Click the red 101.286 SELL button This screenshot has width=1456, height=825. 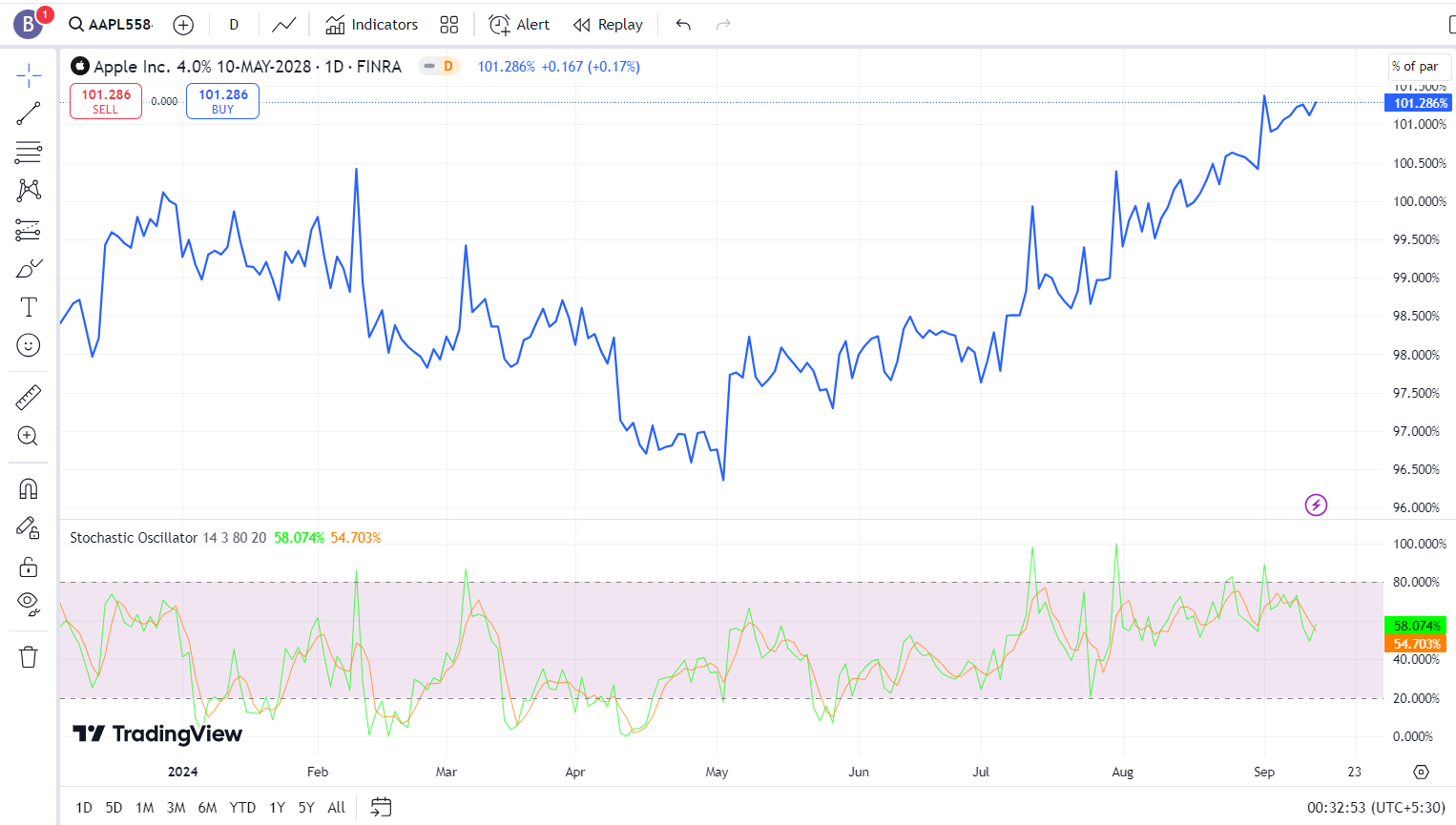pos(106,101)
